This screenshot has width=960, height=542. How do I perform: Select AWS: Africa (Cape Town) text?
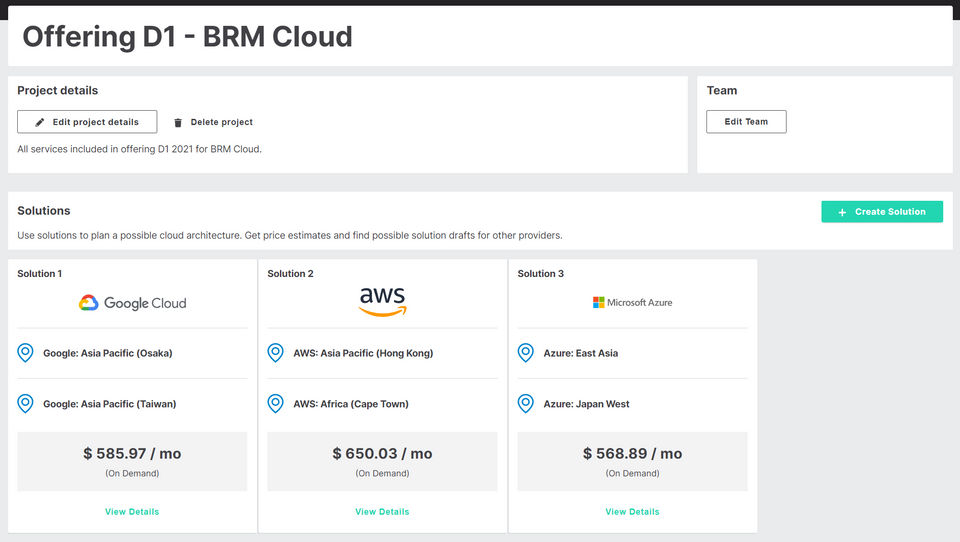click(x=351, y=404)
